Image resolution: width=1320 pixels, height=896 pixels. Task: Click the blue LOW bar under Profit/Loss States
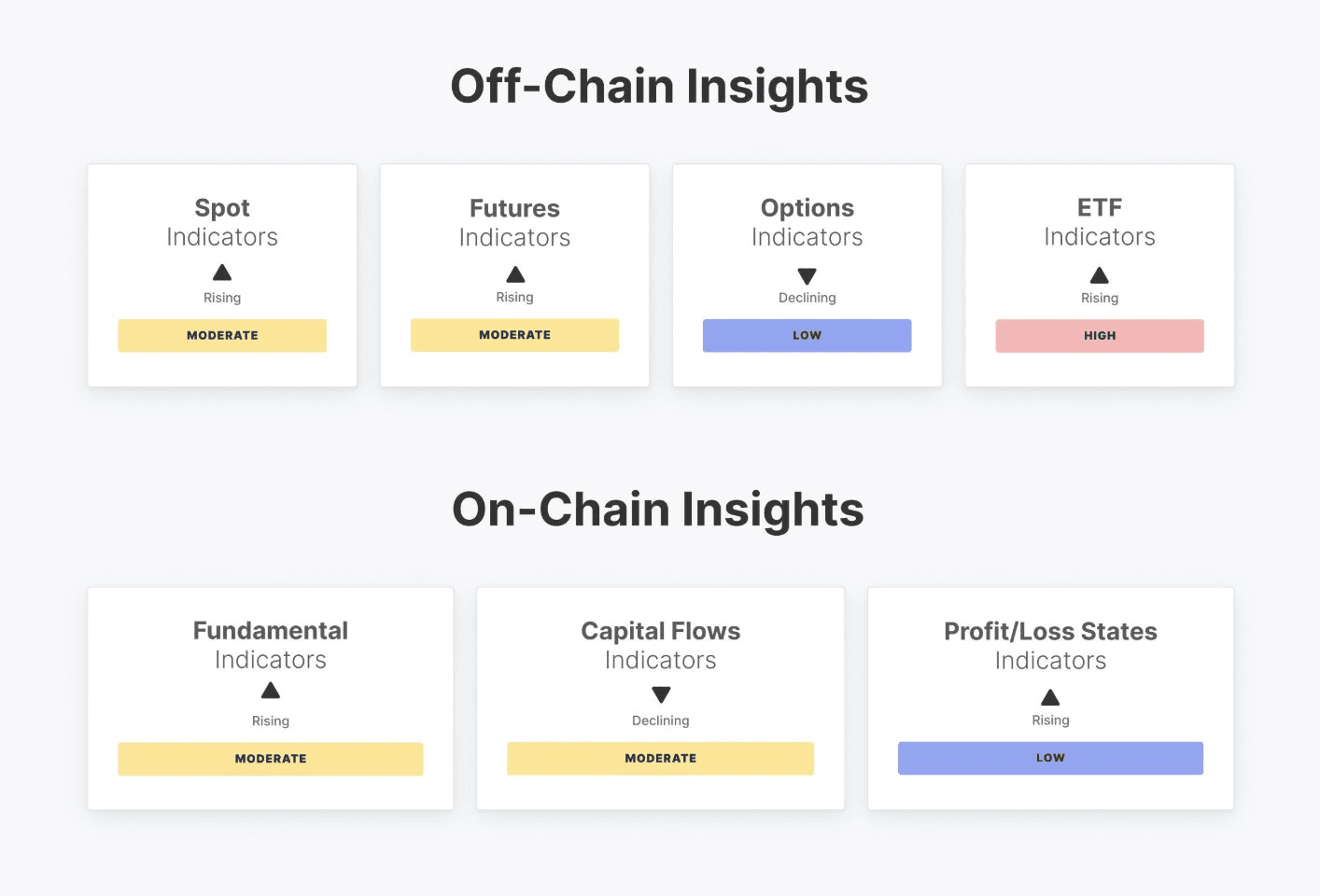(1050, 759)
